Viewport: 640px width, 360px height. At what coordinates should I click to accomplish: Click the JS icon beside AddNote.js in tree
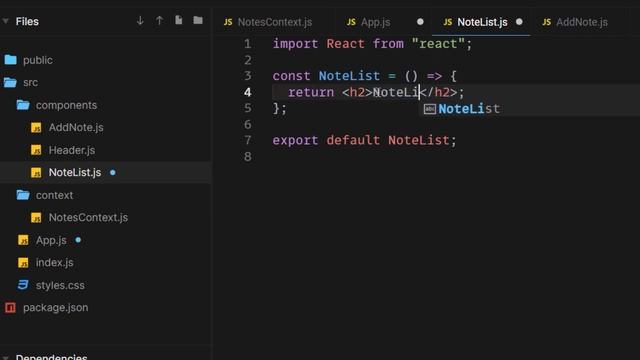click(36, 128)
